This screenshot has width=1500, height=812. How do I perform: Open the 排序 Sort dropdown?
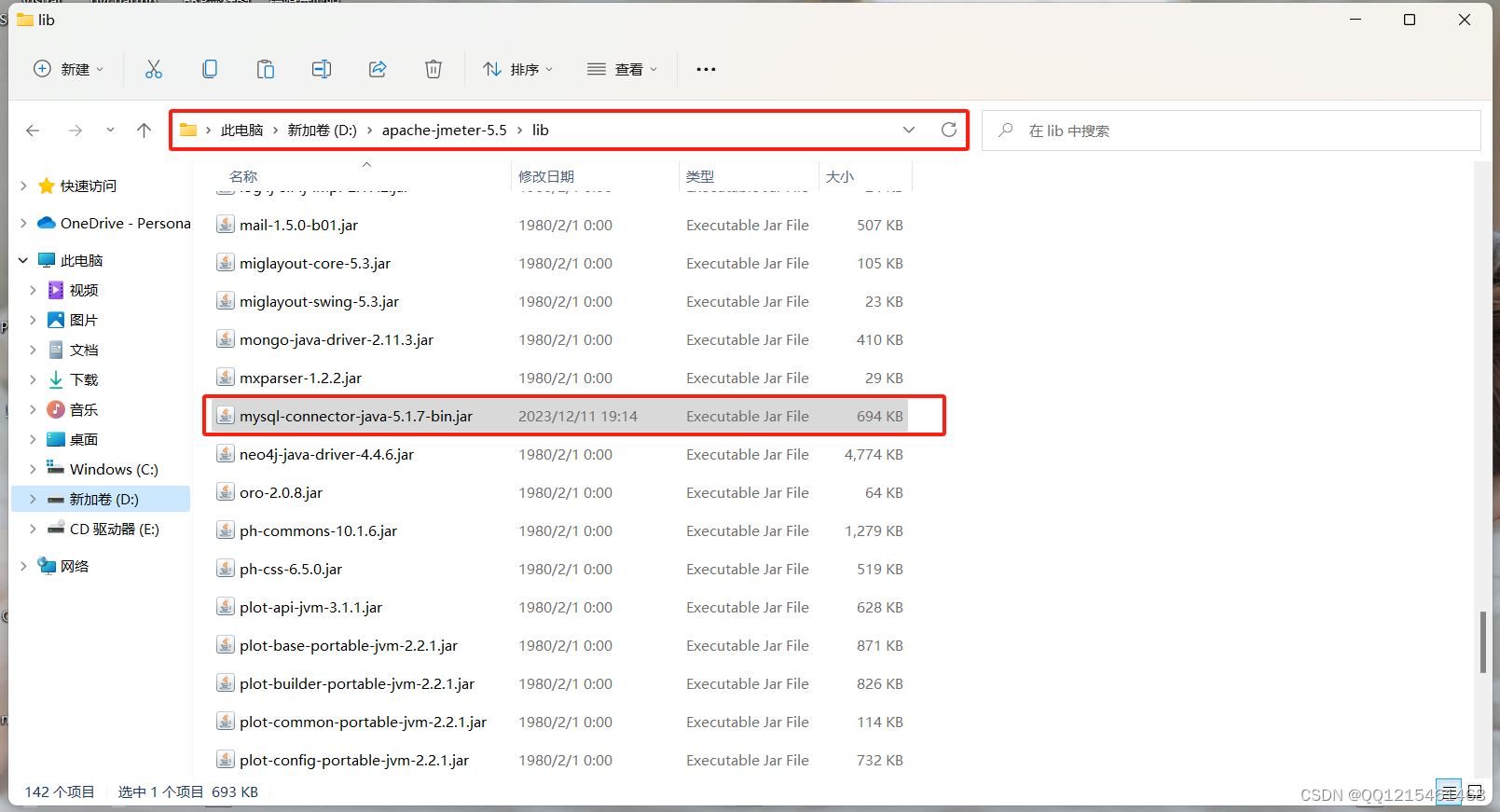518,69
